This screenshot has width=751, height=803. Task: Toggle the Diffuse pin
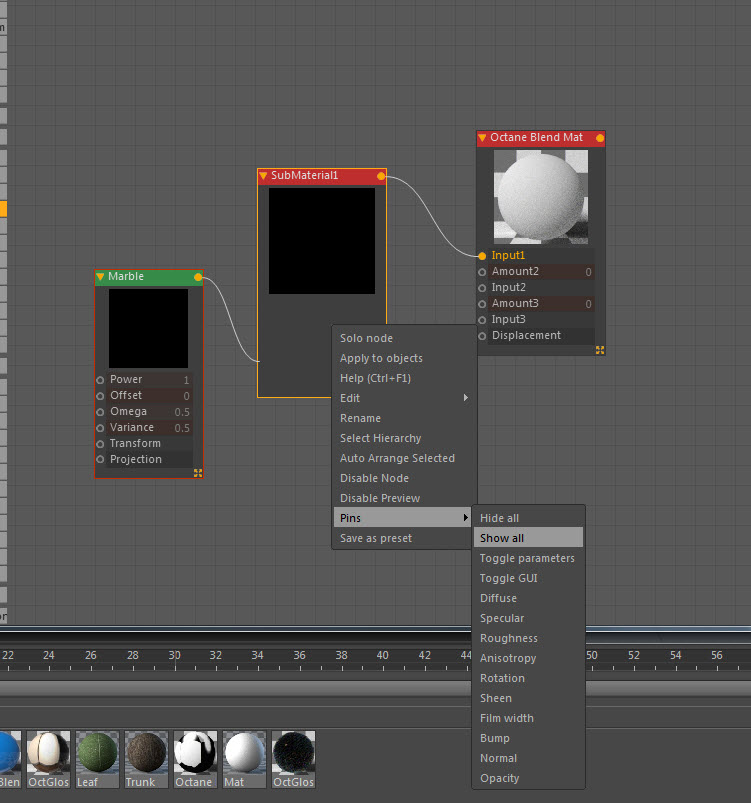point(528,598)
